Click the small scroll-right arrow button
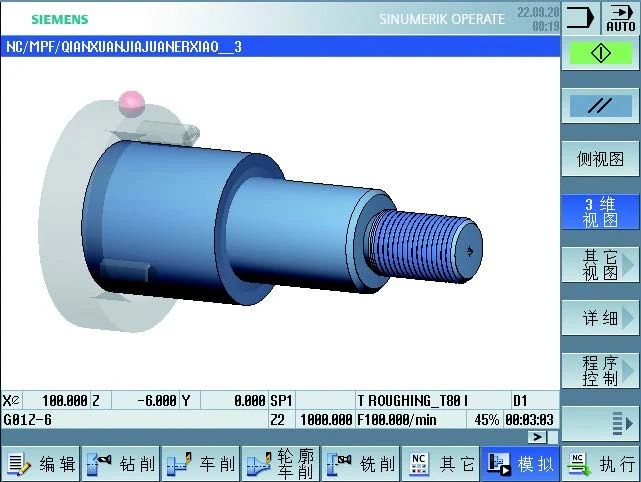The height and width of the screenshot is (482, 641). click(538, 437)
